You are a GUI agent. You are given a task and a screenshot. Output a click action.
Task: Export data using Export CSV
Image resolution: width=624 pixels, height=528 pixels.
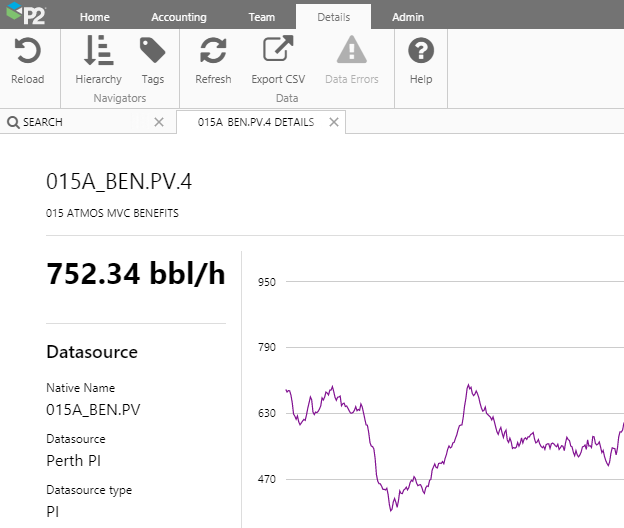278,52
